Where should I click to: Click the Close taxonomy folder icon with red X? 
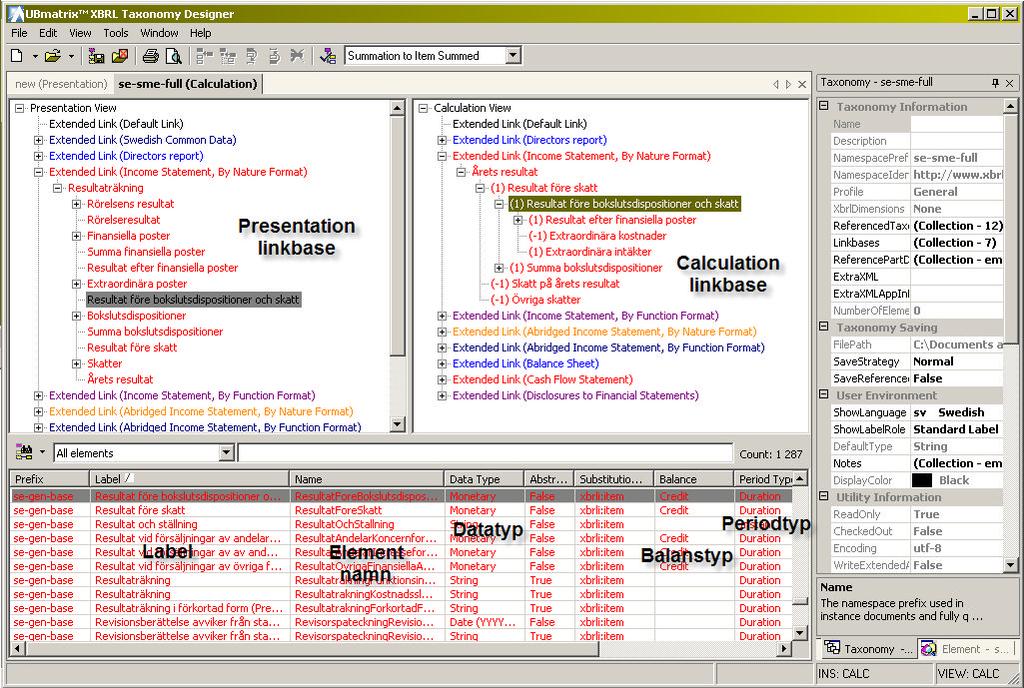[120, 56]
